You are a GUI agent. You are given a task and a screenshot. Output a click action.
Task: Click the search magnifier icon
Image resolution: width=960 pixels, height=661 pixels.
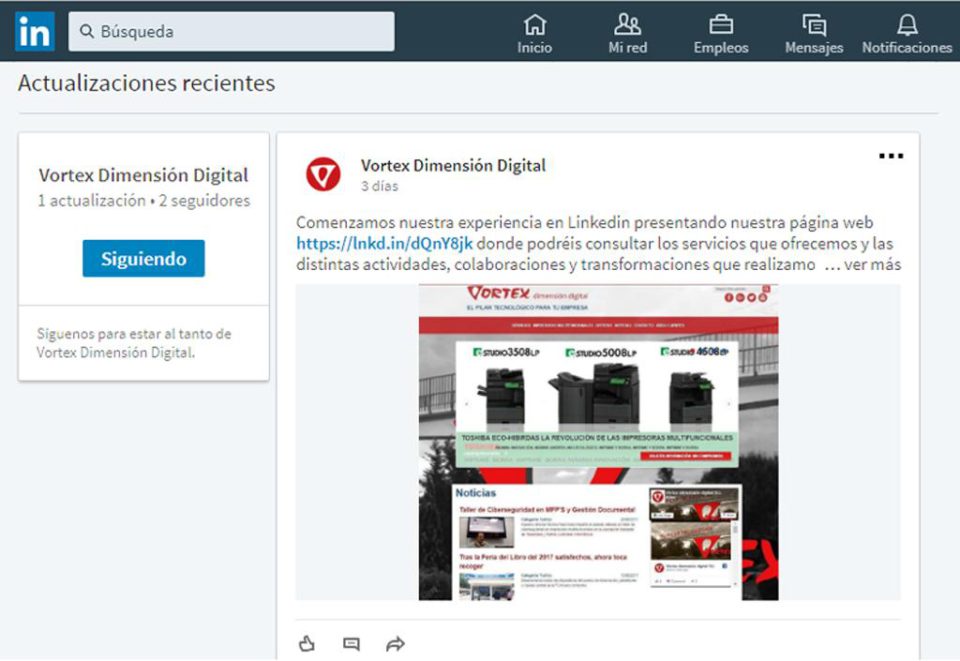[87, 31]
